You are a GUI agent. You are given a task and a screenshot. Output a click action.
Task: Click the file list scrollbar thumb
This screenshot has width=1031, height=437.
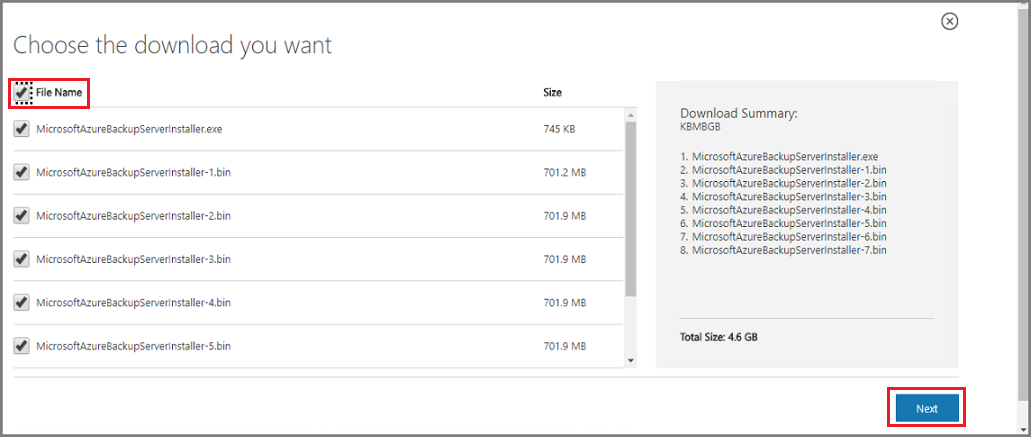pos(631,209)
